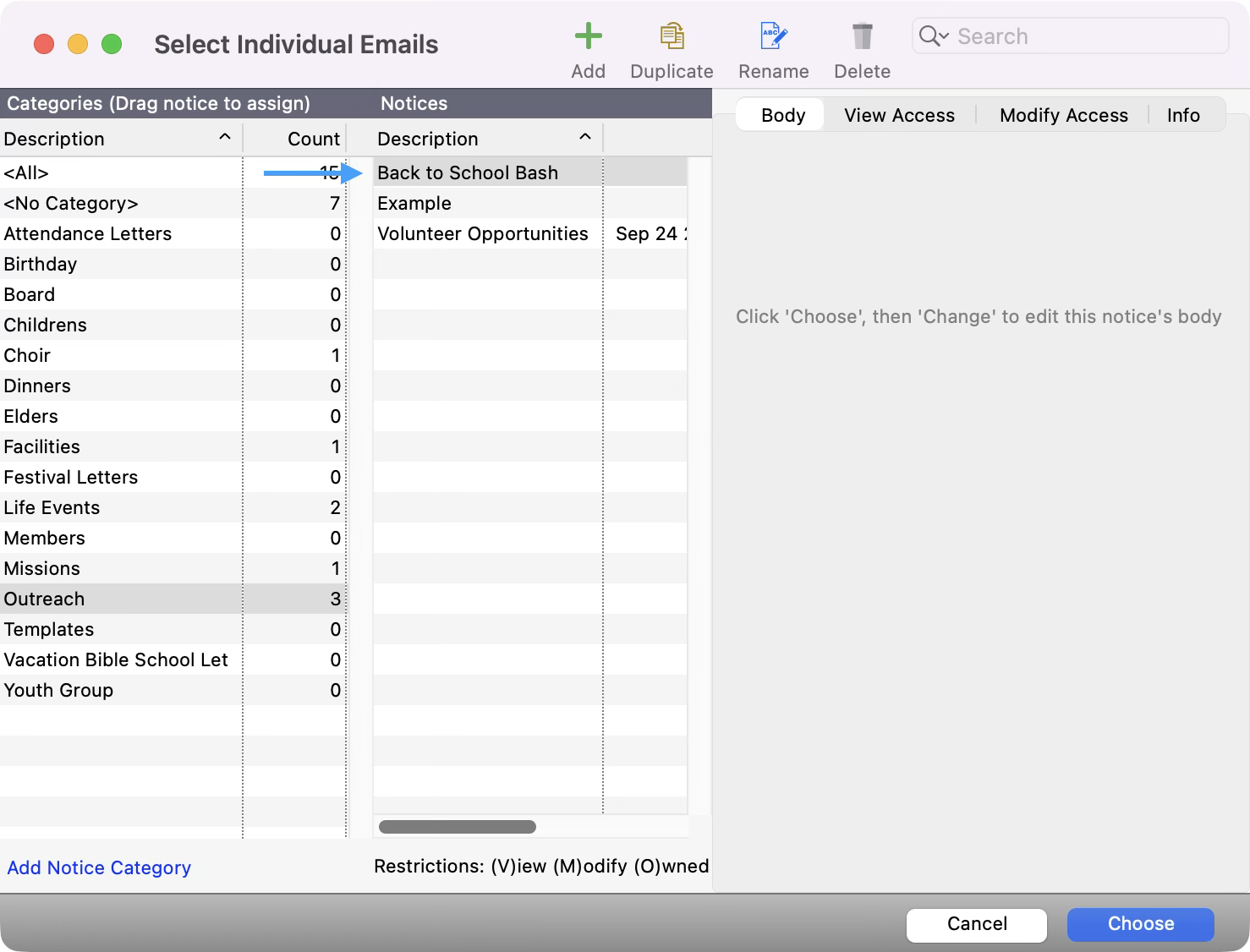1250x952 pixels.
Task: Click the Rename notice icon
Action: [x=773, y=36]
